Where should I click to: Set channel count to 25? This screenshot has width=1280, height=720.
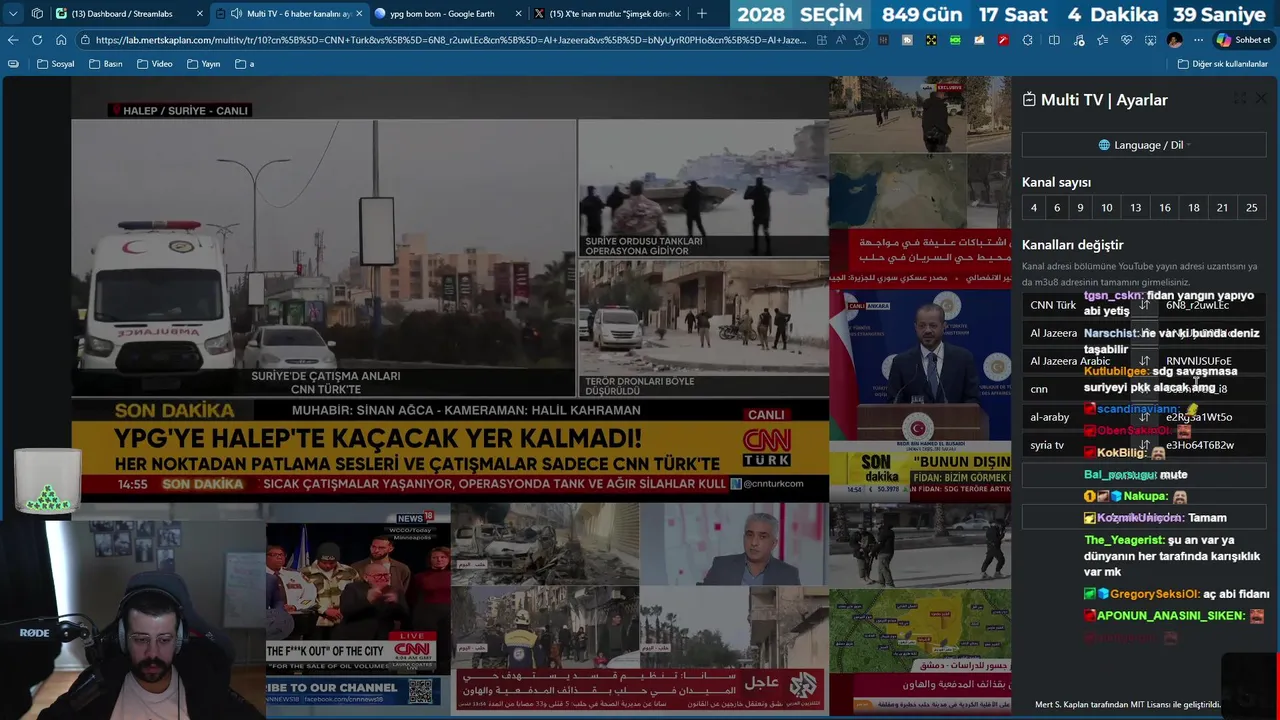[1252, 208]
